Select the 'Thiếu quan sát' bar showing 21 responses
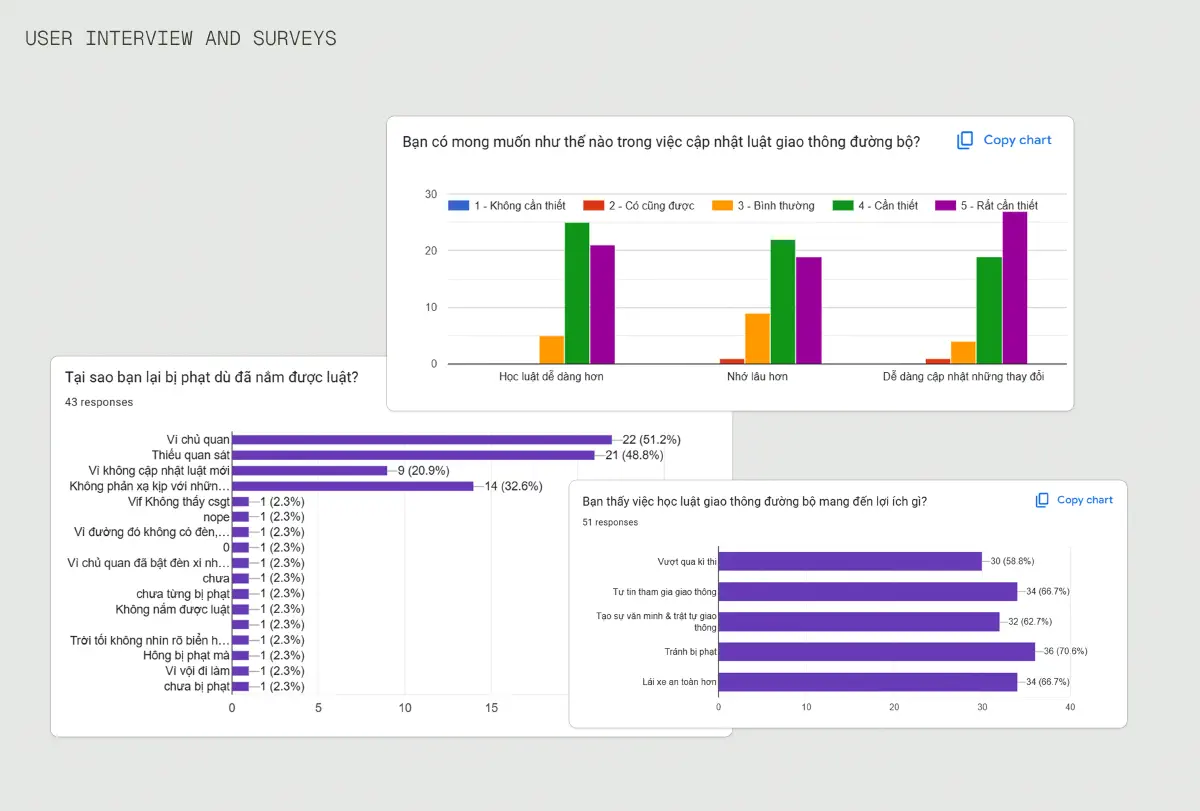This screenshot has width=1200, height=811. click(412, 455)
